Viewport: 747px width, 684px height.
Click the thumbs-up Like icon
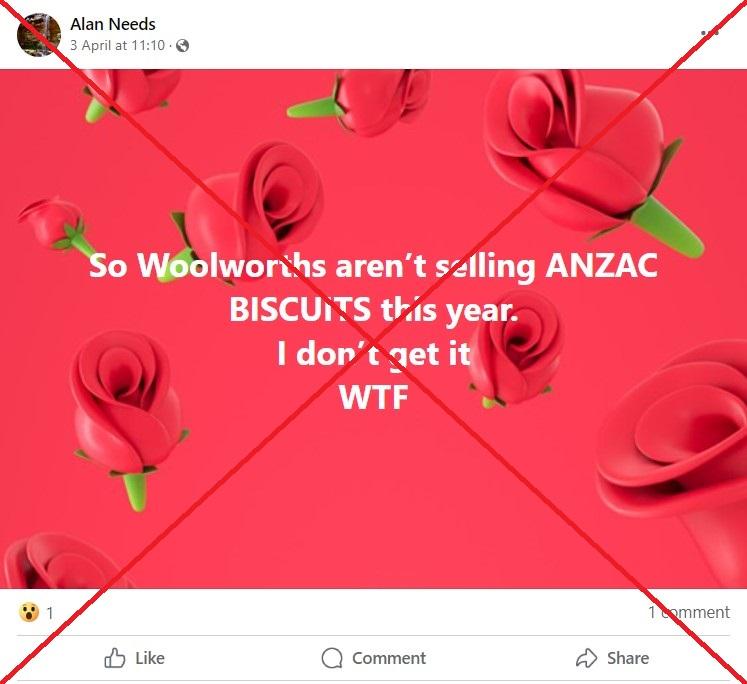click(114, 658)
